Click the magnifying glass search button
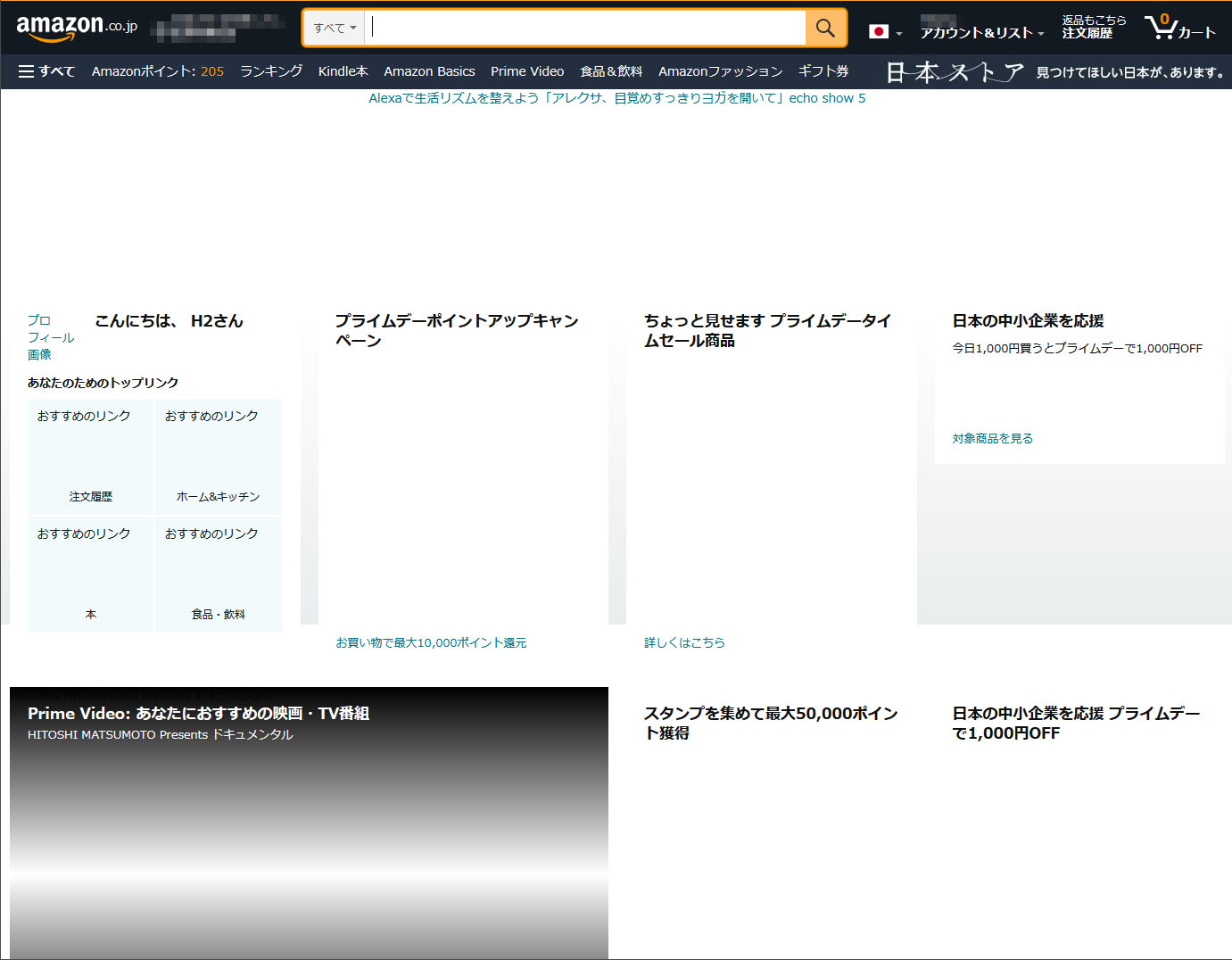 pos(825,28)
